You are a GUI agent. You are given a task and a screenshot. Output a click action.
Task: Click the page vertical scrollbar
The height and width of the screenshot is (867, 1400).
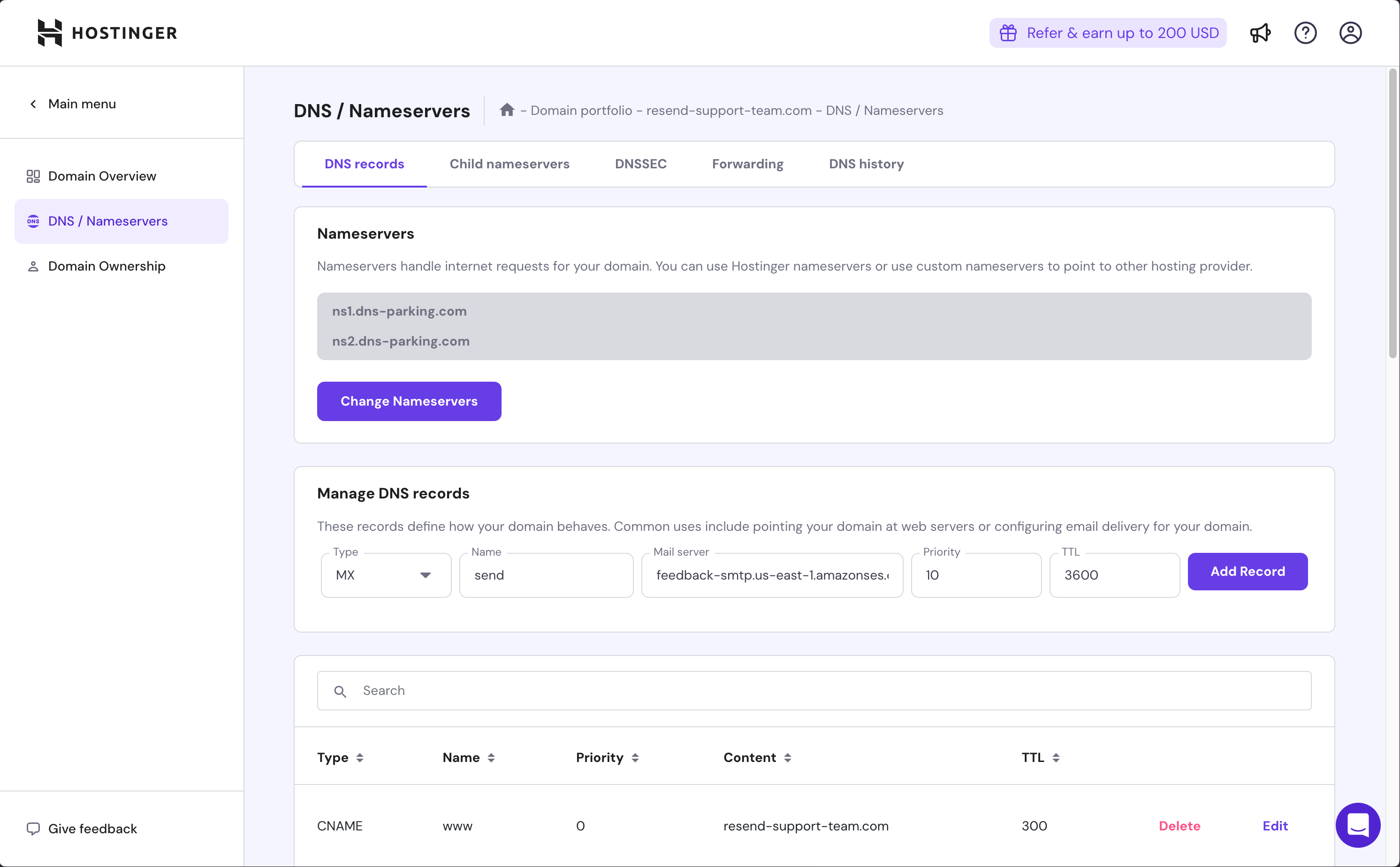pyautogui.click(x=1392, y=213)
